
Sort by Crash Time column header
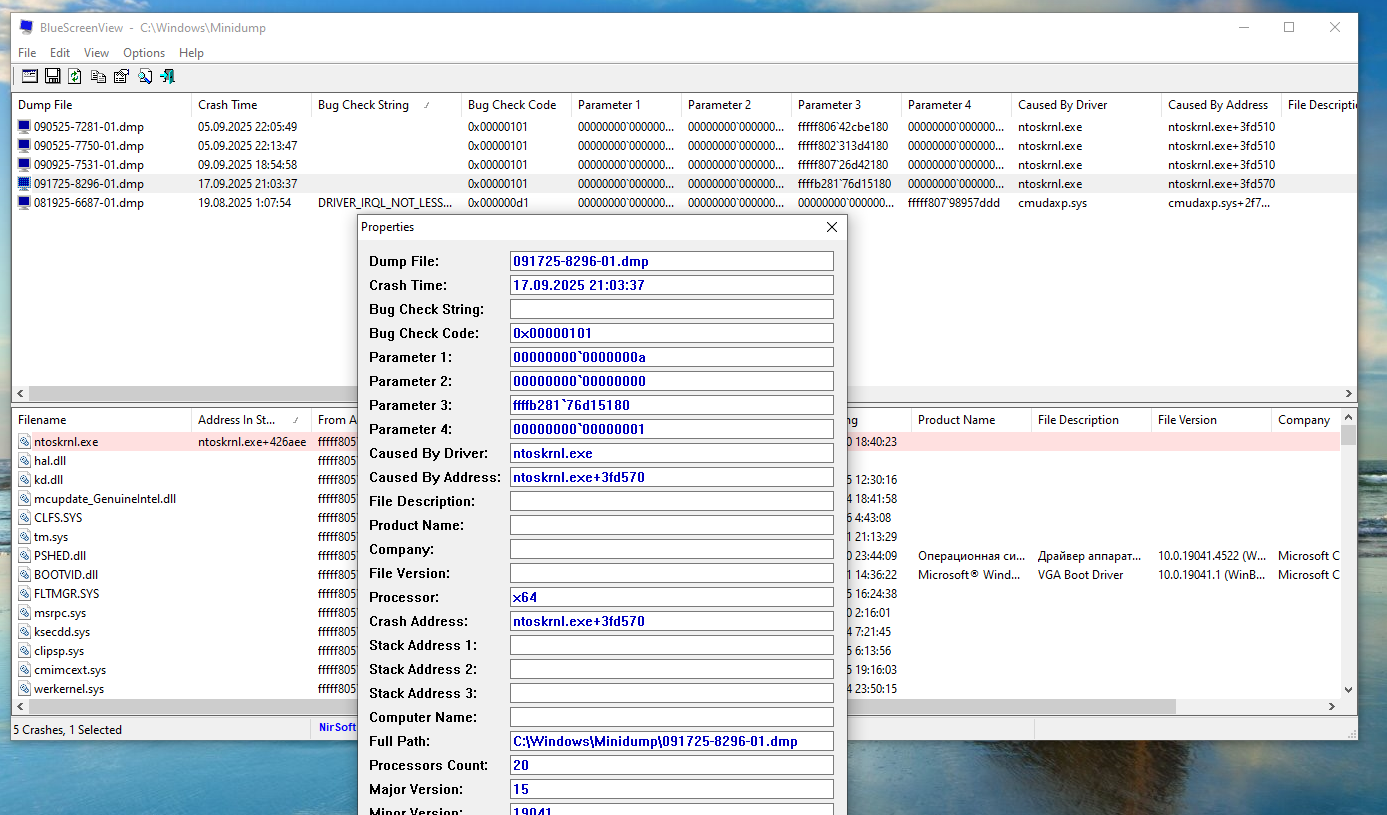(x=251, y=105)
